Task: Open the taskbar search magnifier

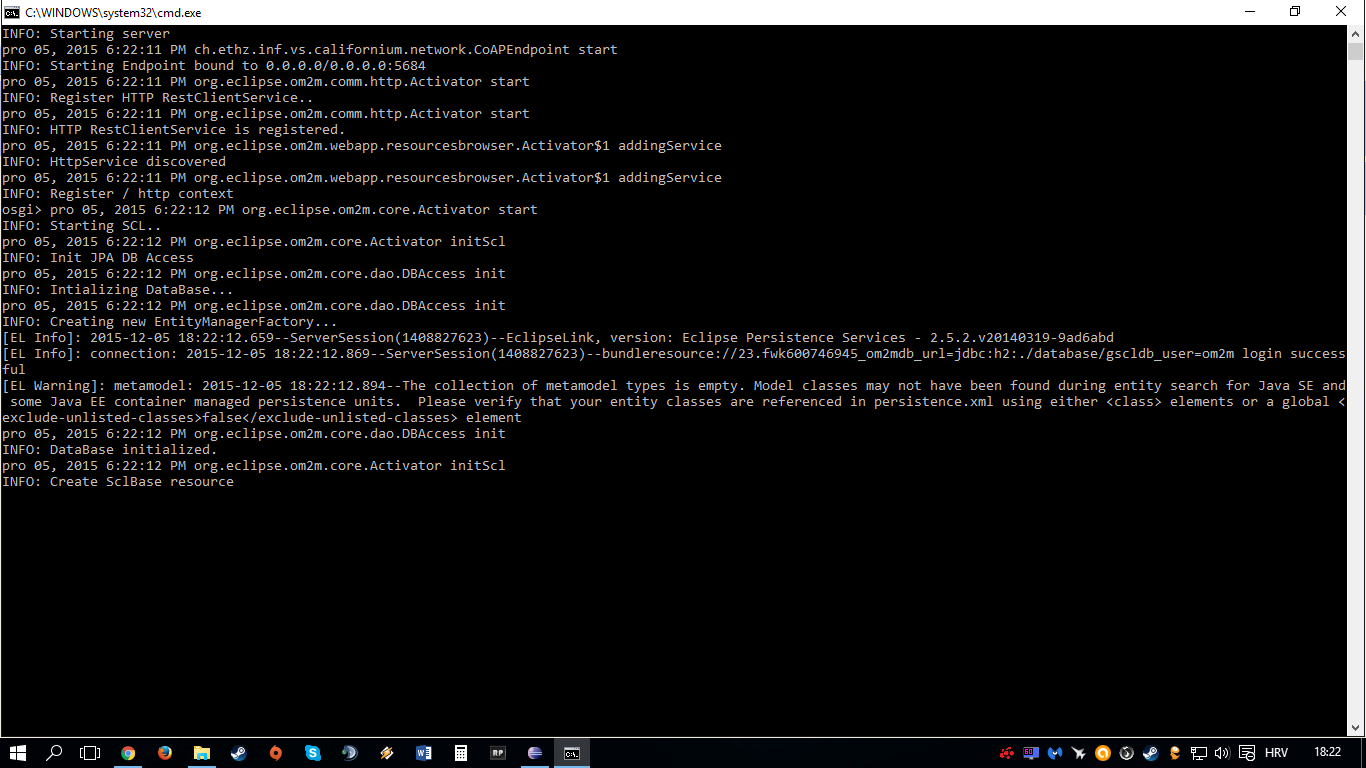Action: pyautogui.click(x=54, y=753)
